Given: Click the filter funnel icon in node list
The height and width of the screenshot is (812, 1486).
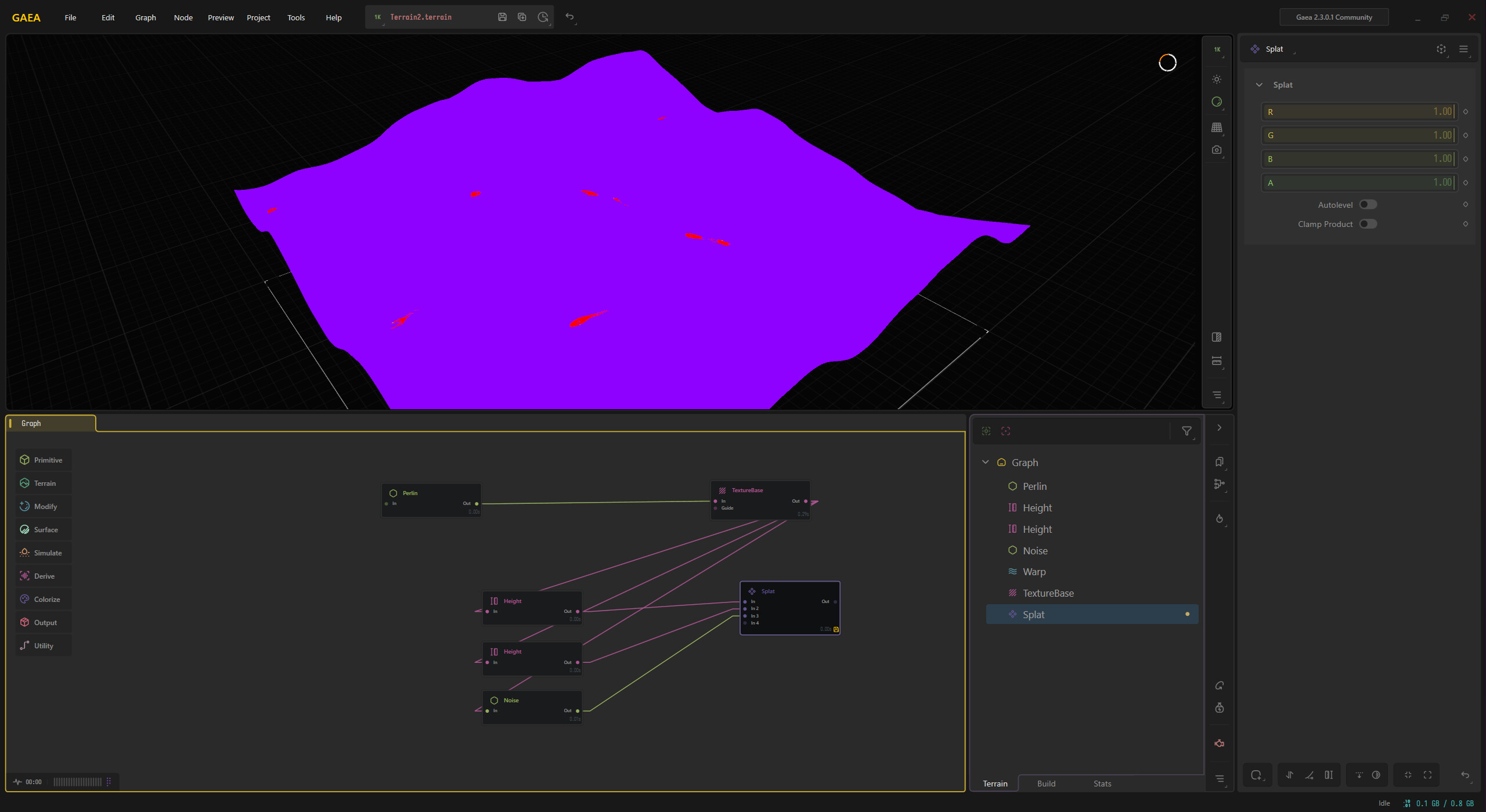Looking at the screenshot, I should click(1186, 431).
